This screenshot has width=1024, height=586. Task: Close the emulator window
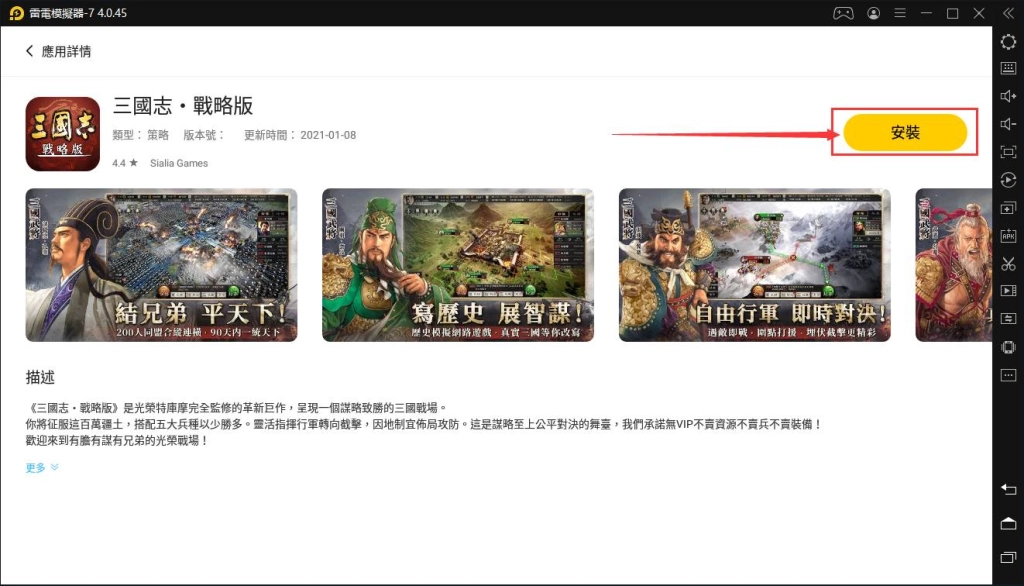(x=978, y=13)
